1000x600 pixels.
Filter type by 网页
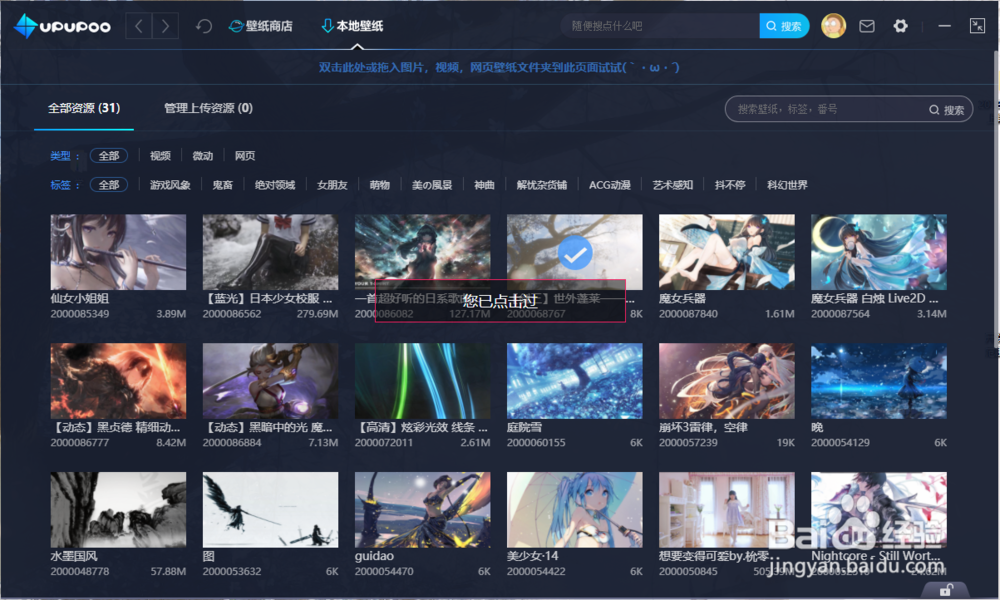(x=245, y=156)
